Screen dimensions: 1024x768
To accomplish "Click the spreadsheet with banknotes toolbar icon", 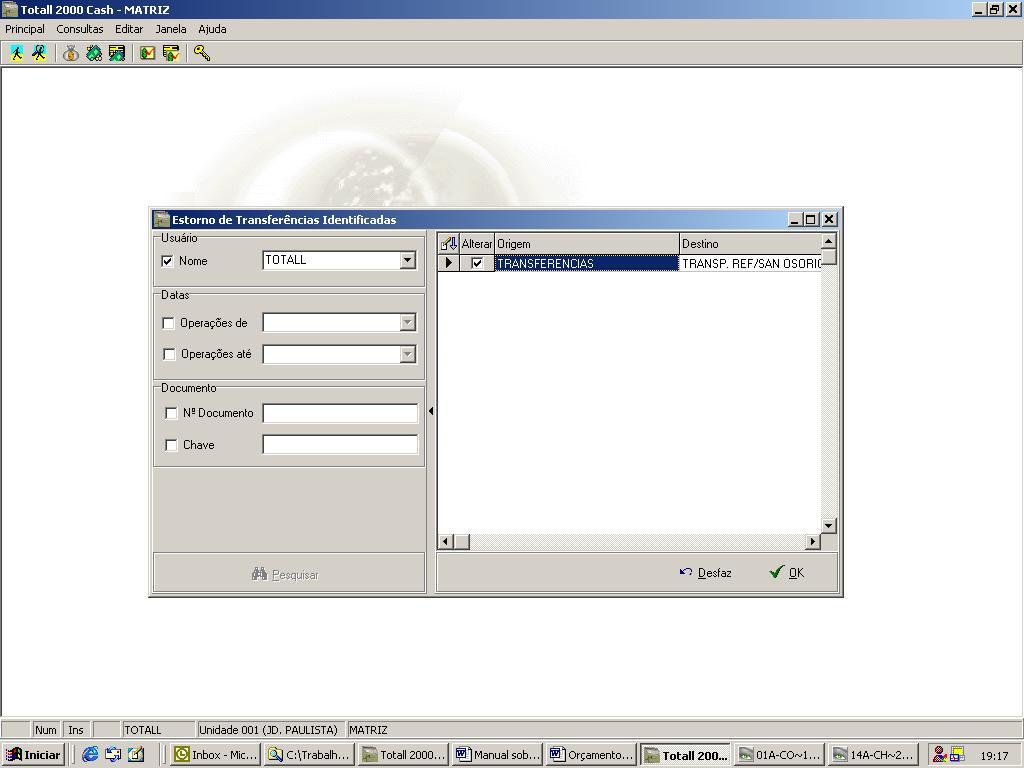I will tap(116, 54).
